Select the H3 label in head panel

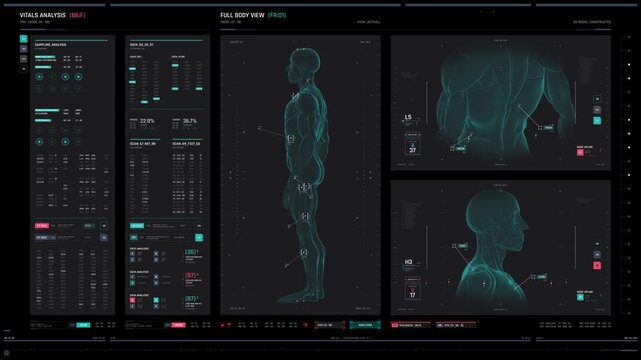[408, 262]
